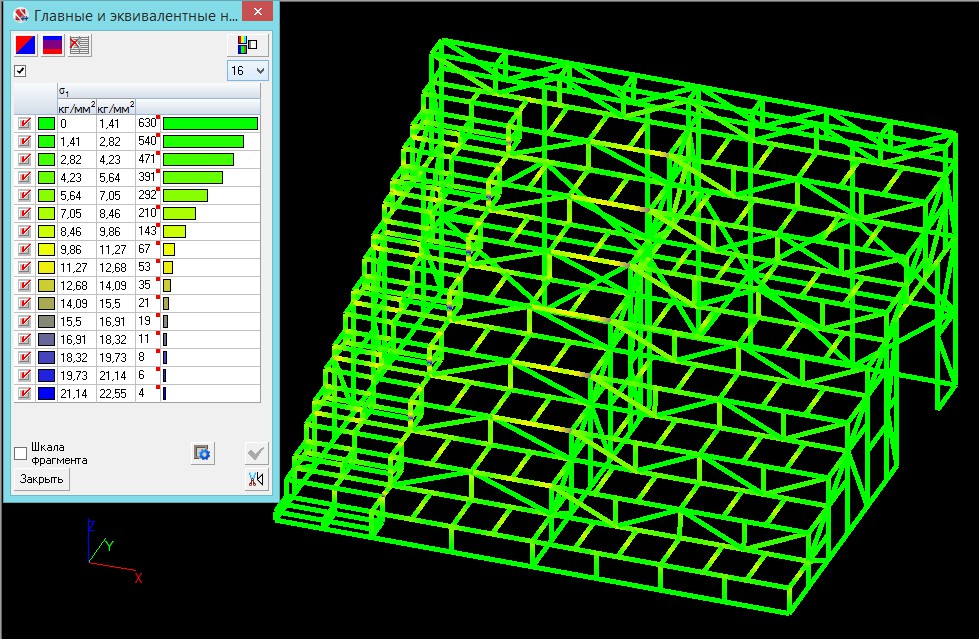Uncheck the row checkbox for range 14,09 – 15,5
This screenshot has width=979, height=639.
coord(24,304)
